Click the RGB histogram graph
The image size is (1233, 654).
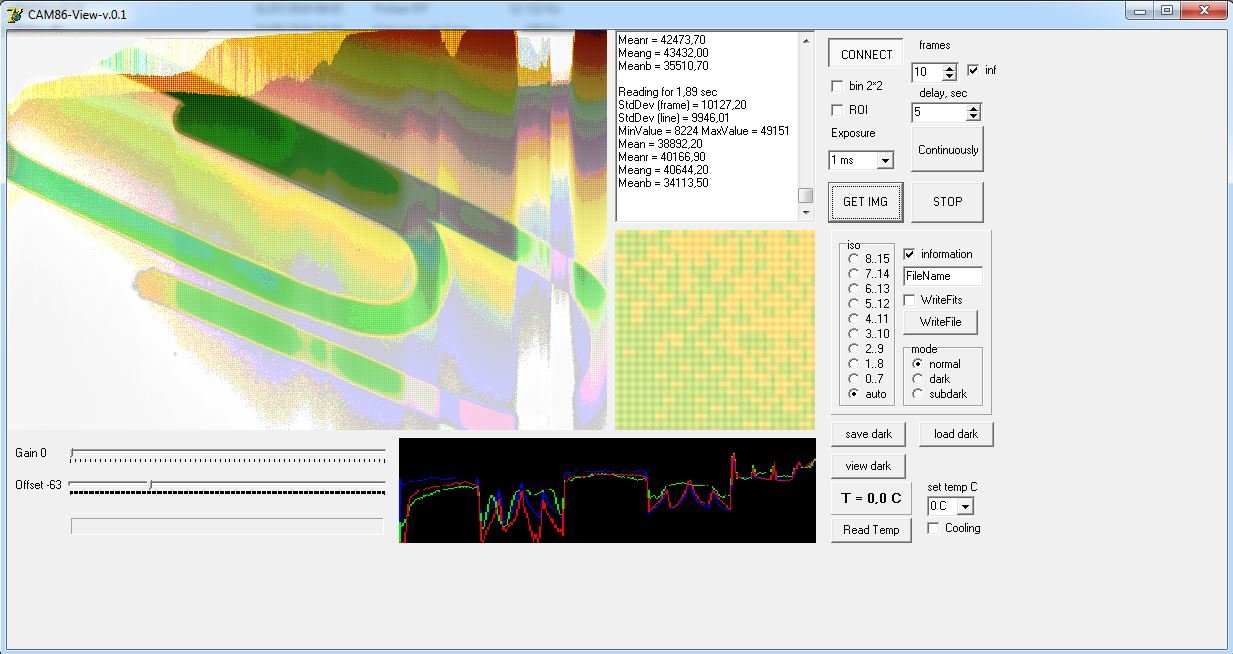[607, 490]
